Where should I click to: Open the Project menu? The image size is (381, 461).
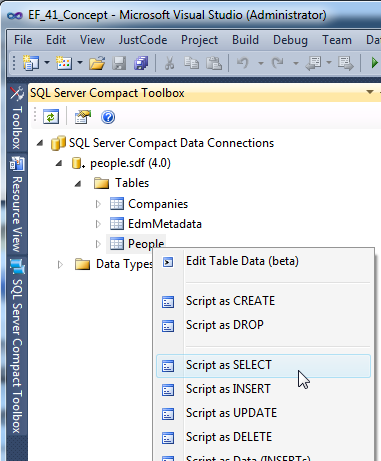199,40
